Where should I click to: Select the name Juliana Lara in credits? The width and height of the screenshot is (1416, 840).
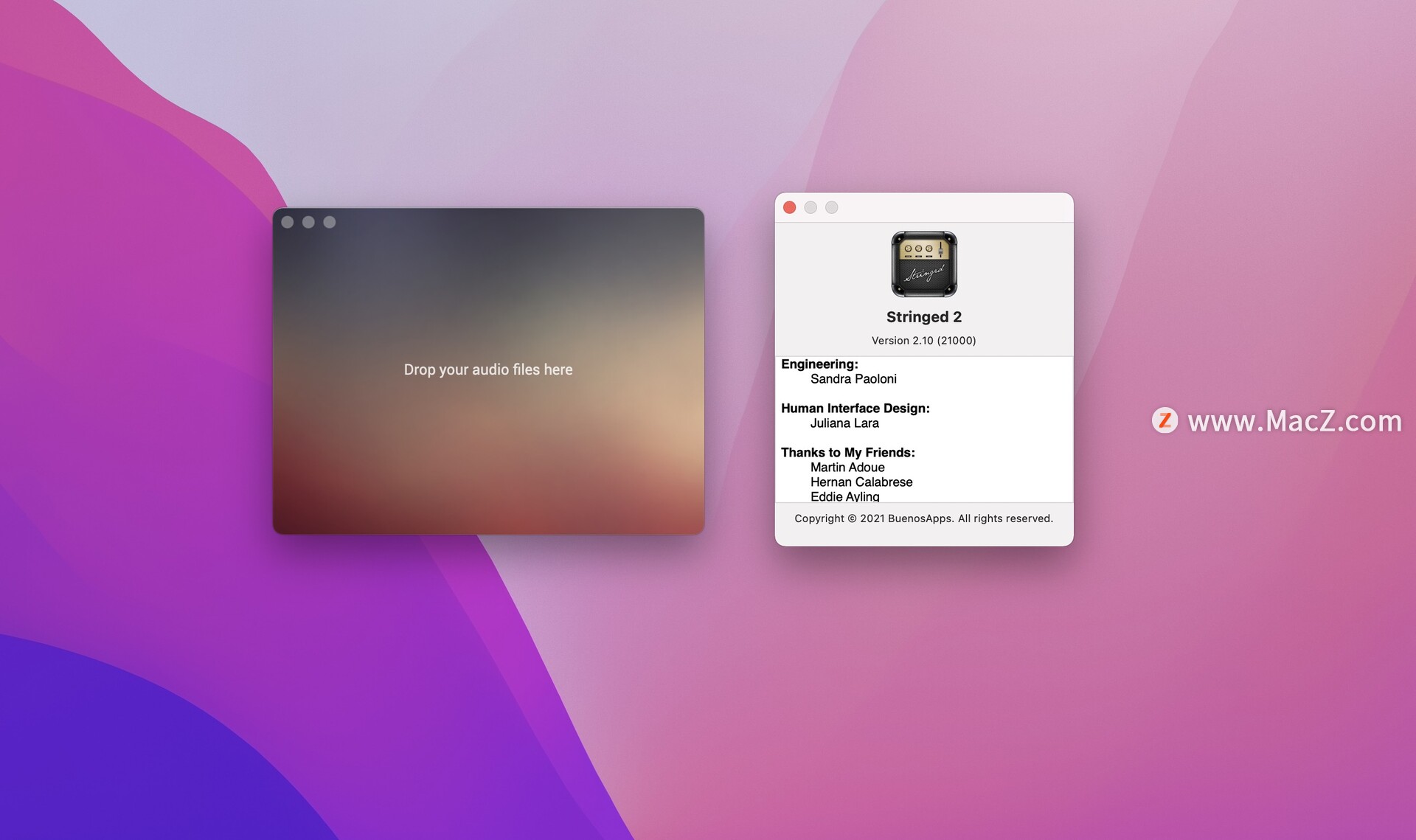point(844,423)
